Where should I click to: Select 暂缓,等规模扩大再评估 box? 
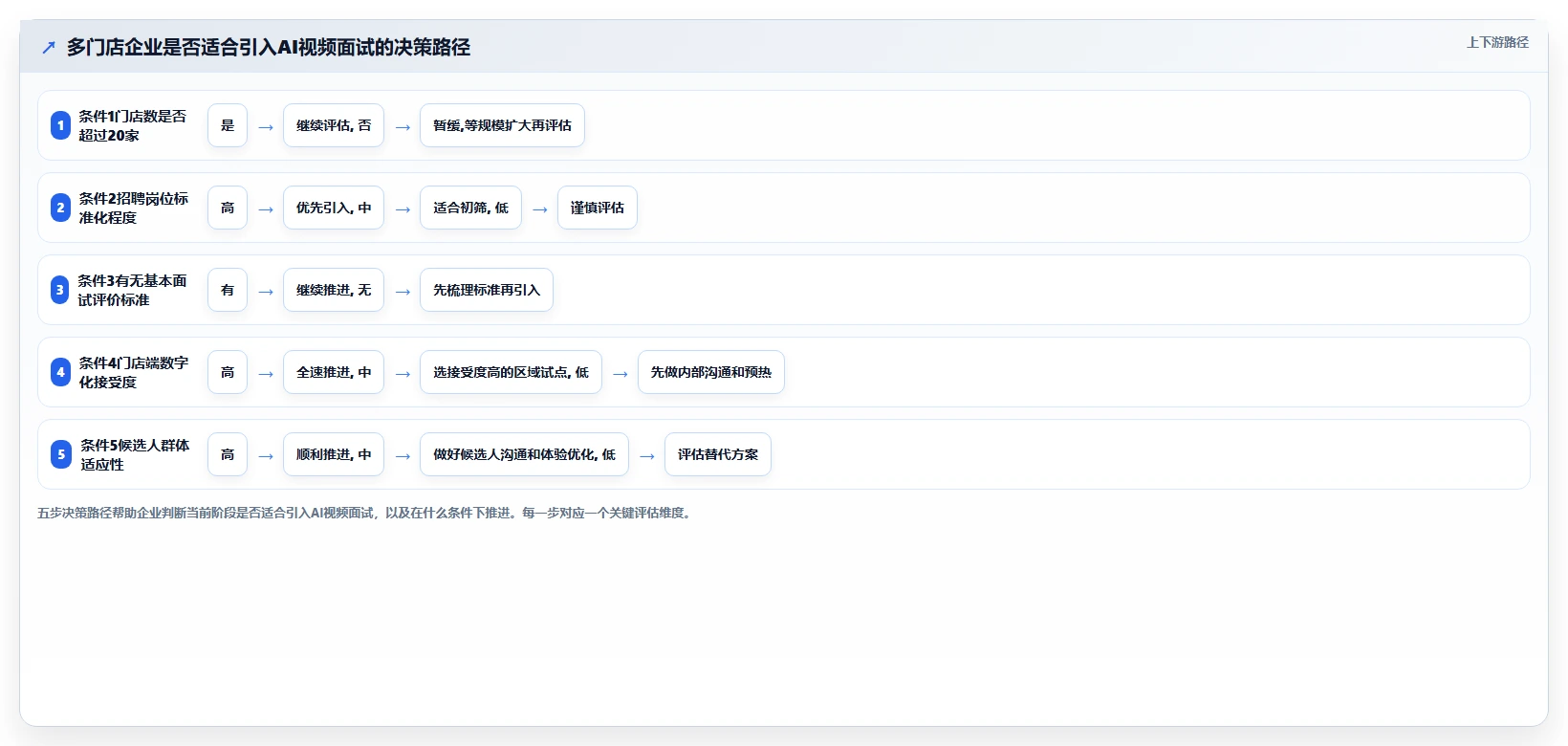[502, 125]
